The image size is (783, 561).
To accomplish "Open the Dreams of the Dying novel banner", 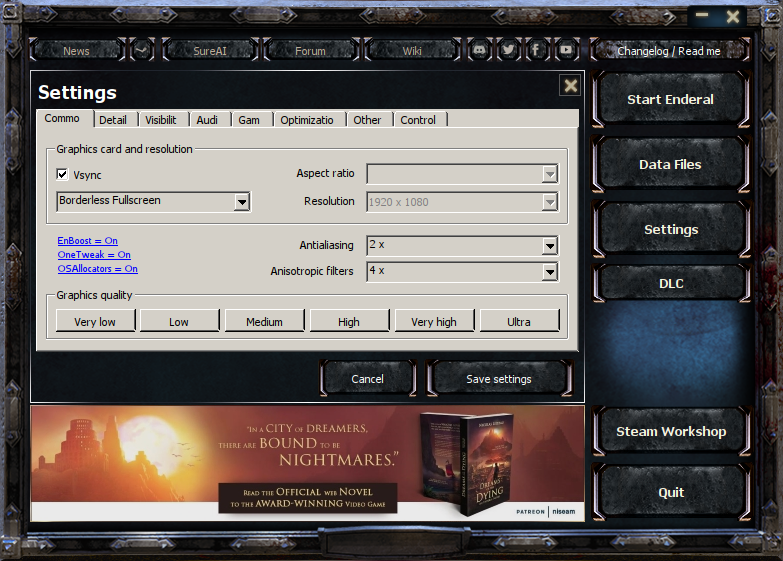I will (x=308, y=464).
